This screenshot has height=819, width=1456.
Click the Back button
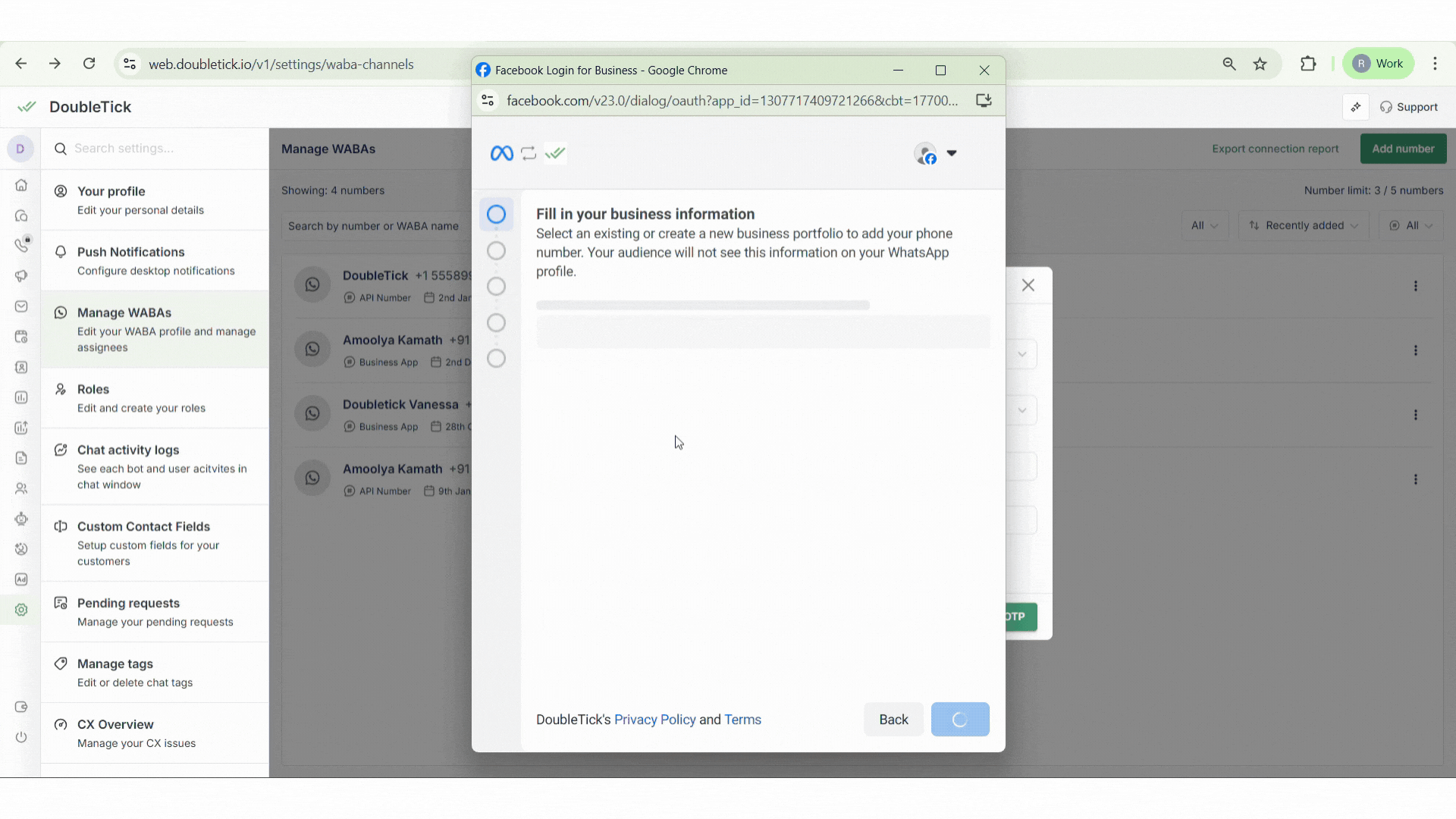pos(893,720)
